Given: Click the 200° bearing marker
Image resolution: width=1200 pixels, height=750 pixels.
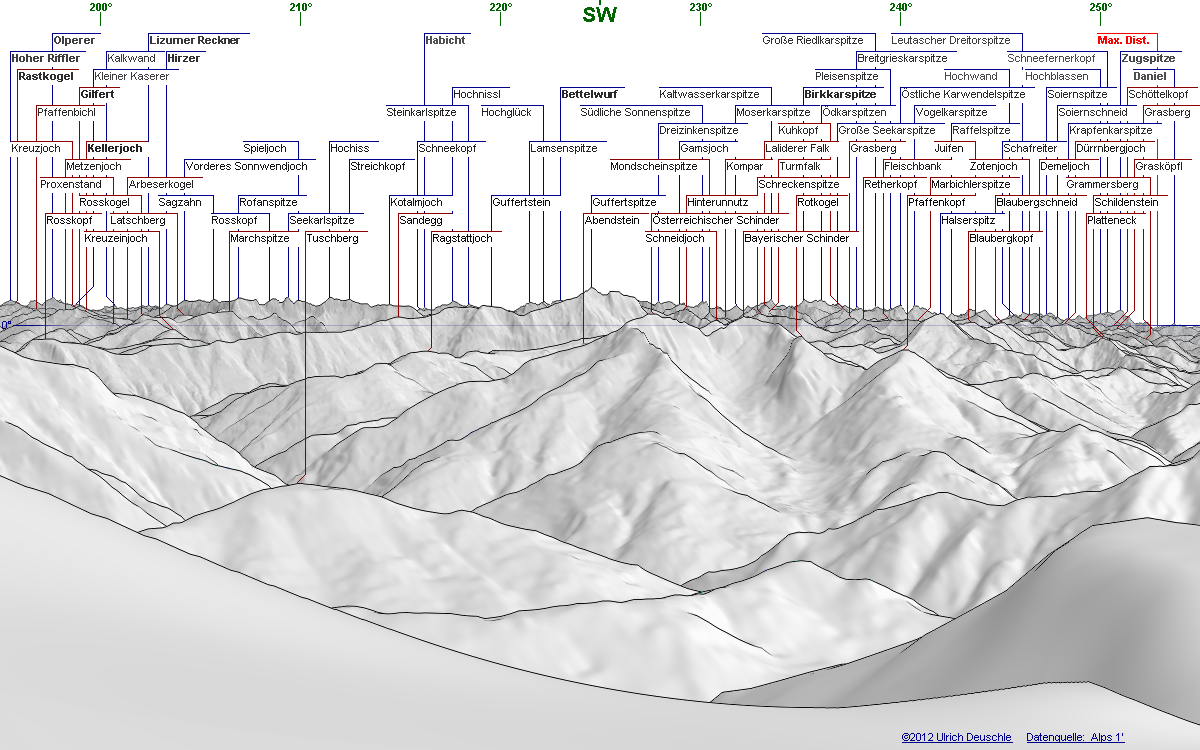Looking at the screenshot, I should 100,8.
